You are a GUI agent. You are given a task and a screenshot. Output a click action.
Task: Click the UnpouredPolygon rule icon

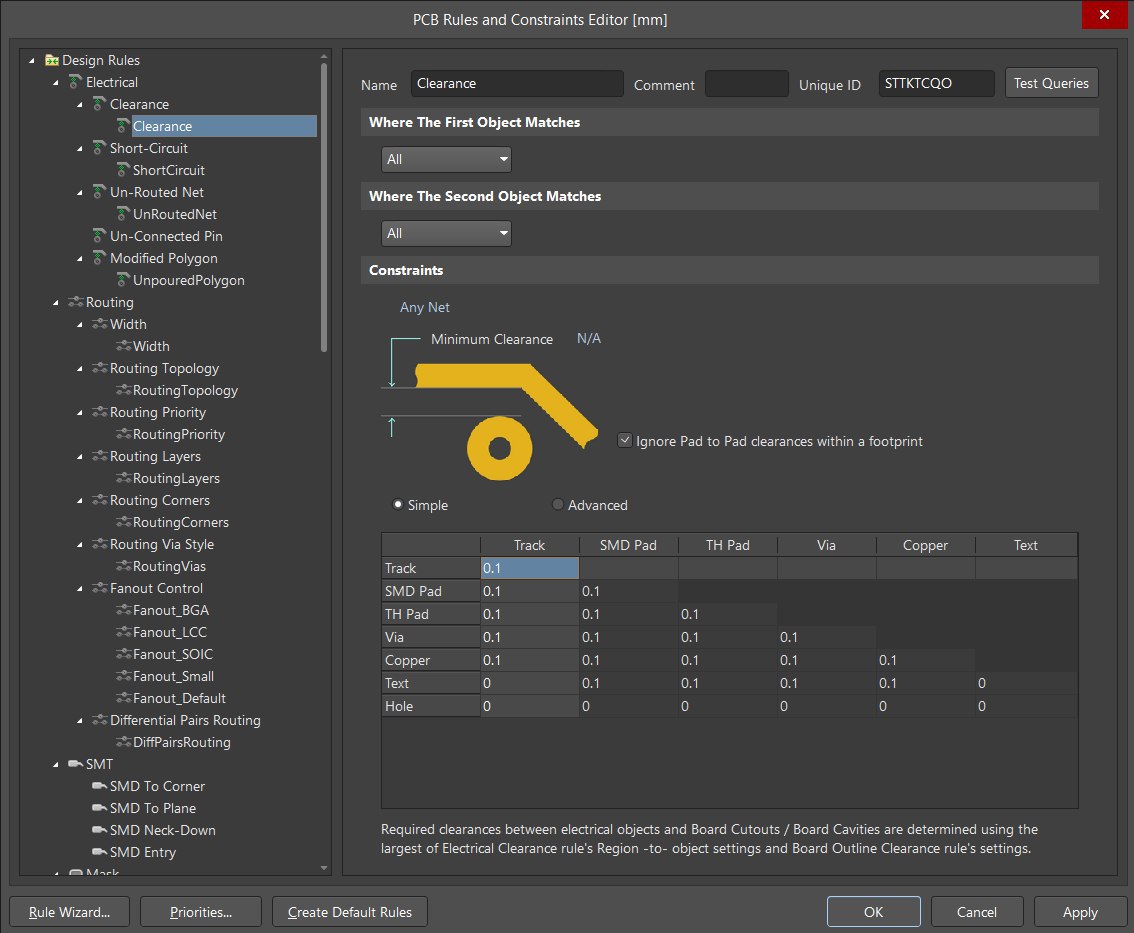[x=123, y=280]
